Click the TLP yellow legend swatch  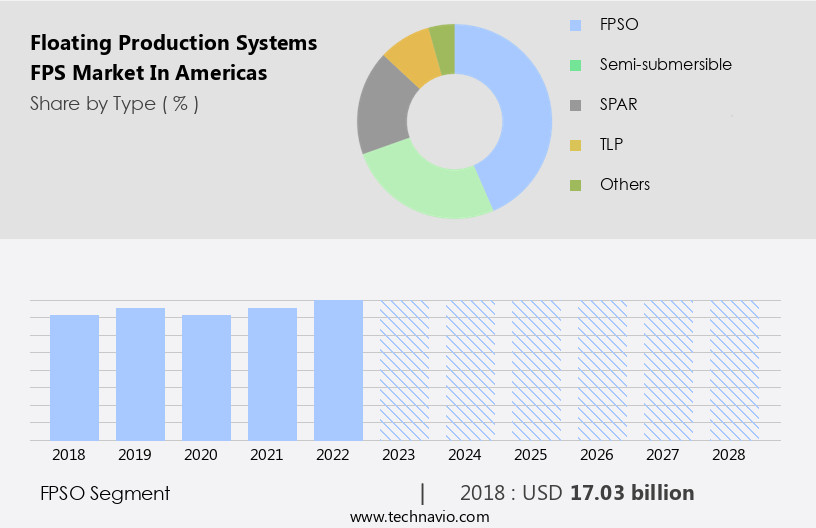(x=575, y=145)
